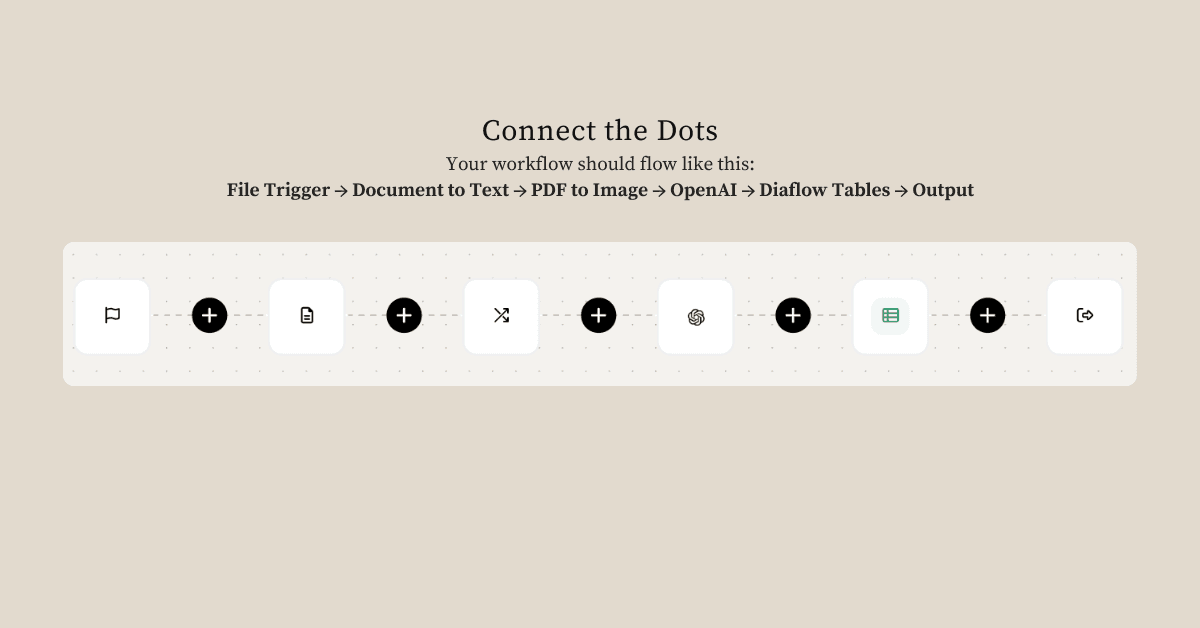
Task: Add step after the File Trigger flag node
Action: point(209,316)
